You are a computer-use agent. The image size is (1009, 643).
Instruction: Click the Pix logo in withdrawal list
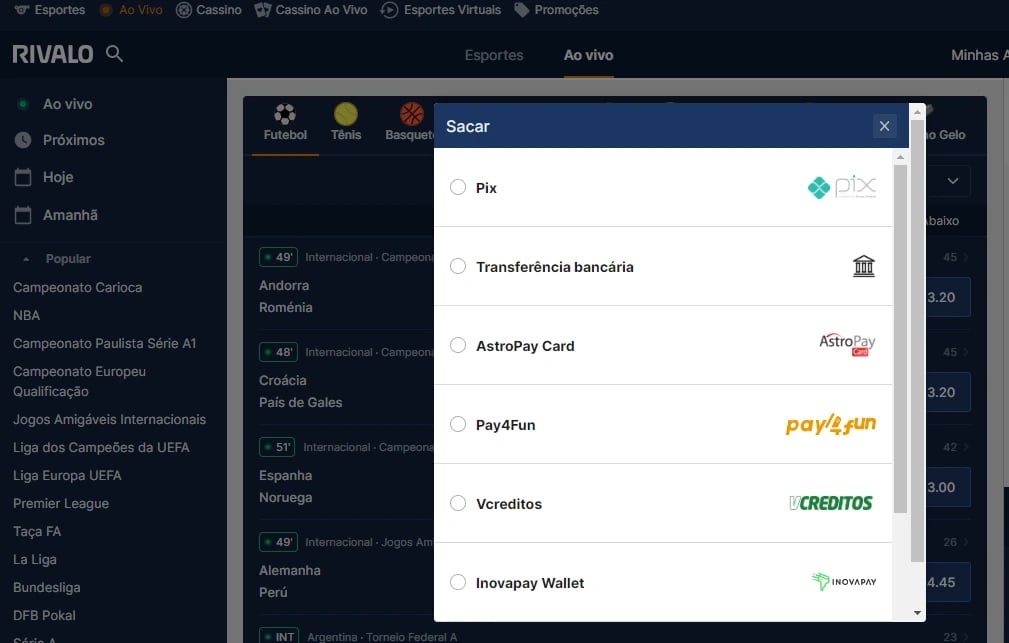[x=842, y=187]
